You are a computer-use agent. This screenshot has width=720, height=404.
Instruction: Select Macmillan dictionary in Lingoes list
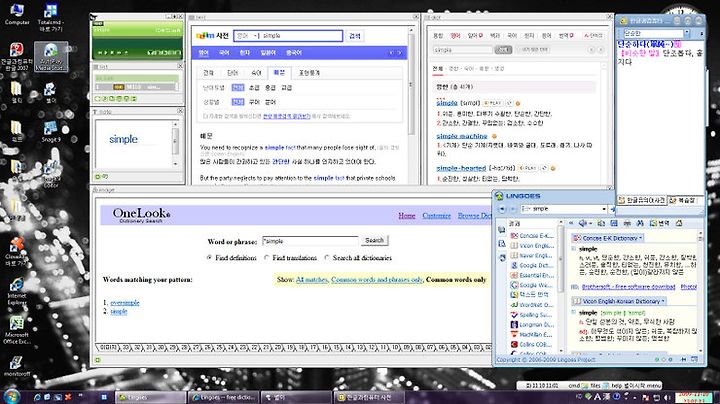pos(532,334)
